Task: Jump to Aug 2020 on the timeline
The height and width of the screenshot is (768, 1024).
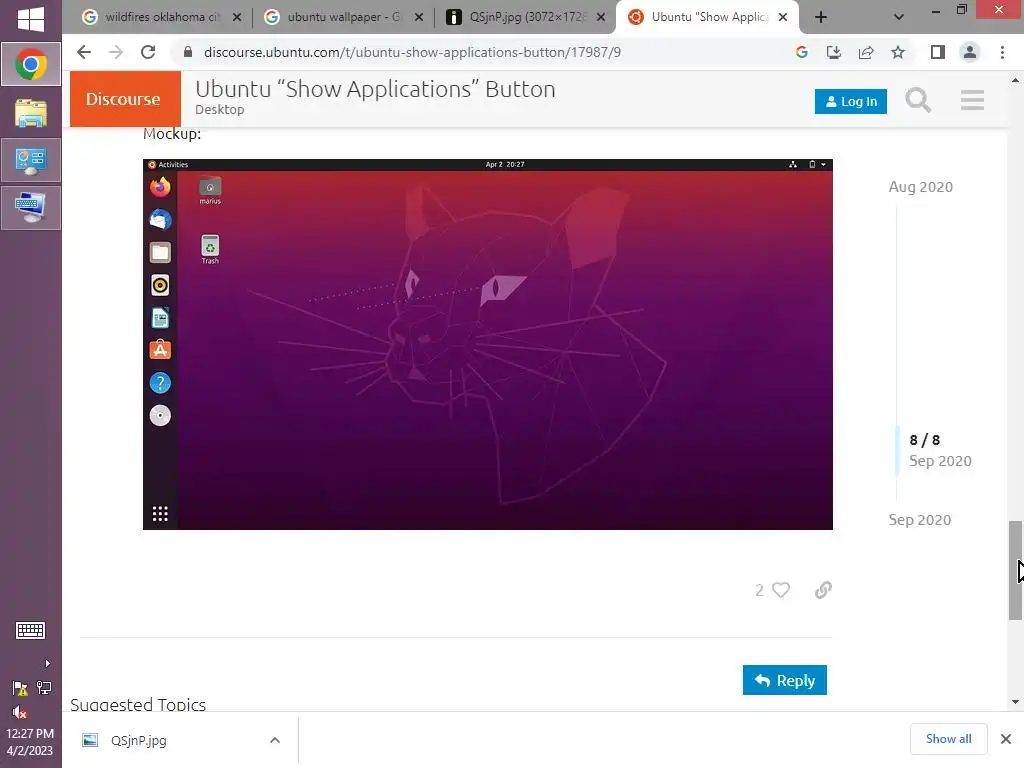Action: 920,187
